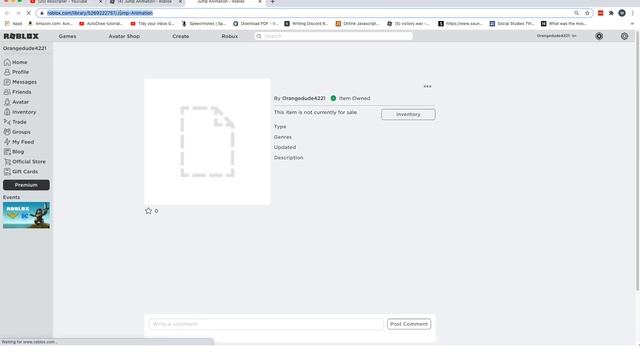Switch to the YouTube browser tab
Screen dimensions: 640x360
[65, 2]
